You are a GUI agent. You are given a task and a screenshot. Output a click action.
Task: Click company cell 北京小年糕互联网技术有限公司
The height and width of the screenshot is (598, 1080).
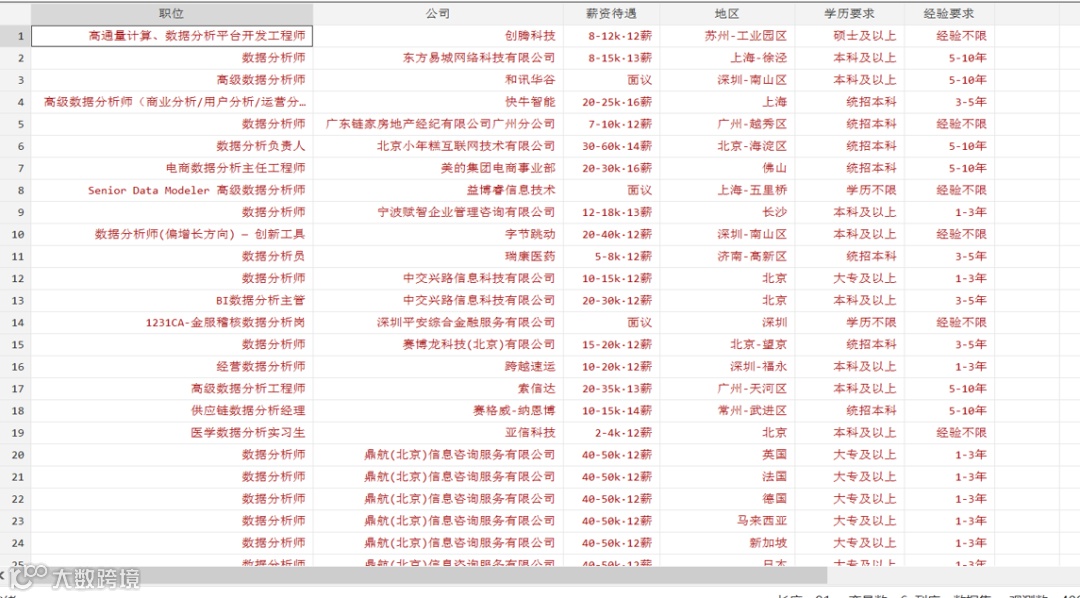[438, 146]
